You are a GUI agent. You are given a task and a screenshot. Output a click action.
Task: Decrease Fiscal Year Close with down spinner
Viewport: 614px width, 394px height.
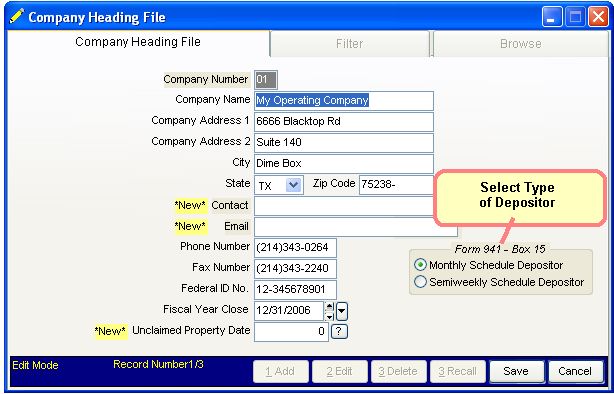tap(330, 316)
